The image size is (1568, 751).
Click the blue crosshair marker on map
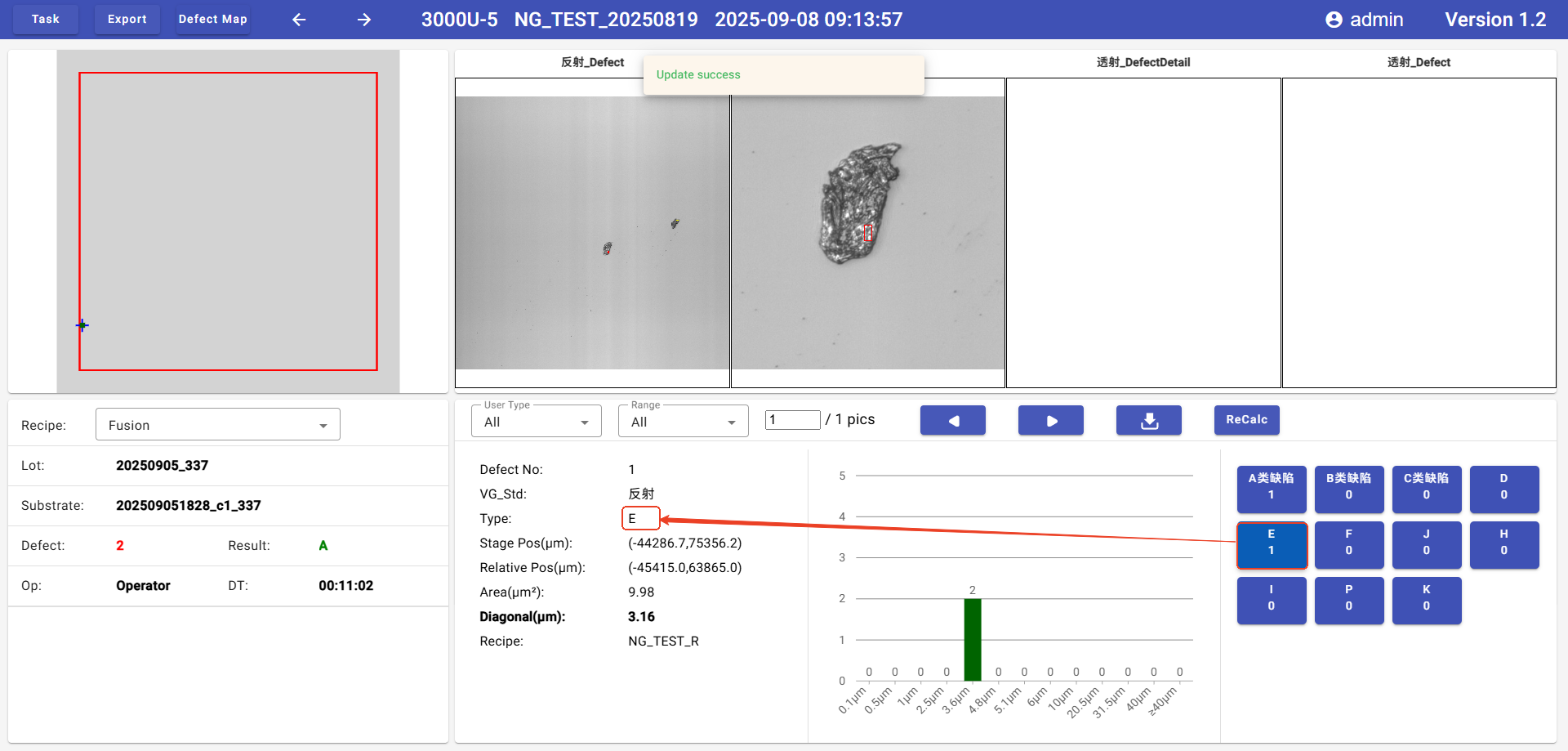pyautogui.click(x=82, y=325)
